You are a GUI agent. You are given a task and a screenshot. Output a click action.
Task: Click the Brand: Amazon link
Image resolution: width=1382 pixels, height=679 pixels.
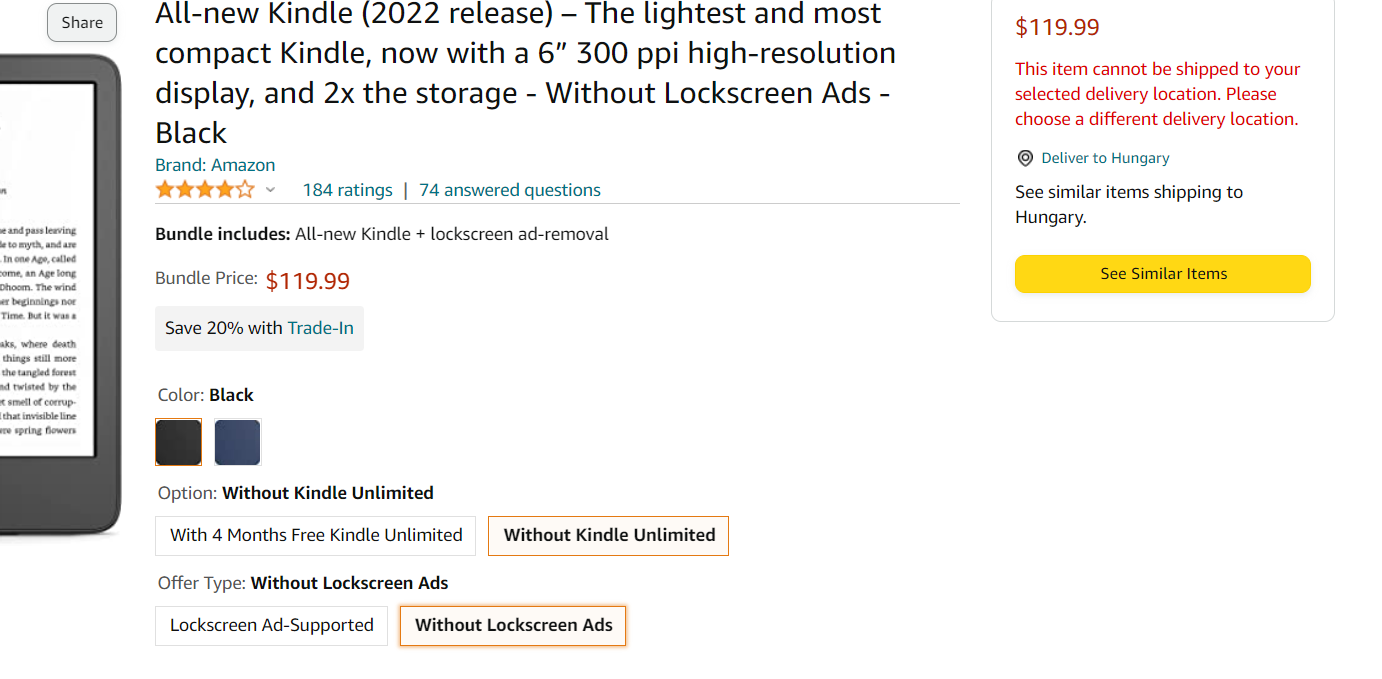click(x=215, y=165)
